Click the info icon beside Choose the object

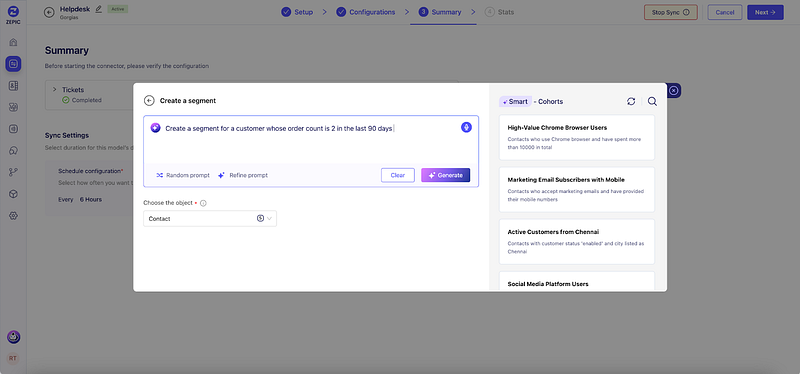[203, 203]
